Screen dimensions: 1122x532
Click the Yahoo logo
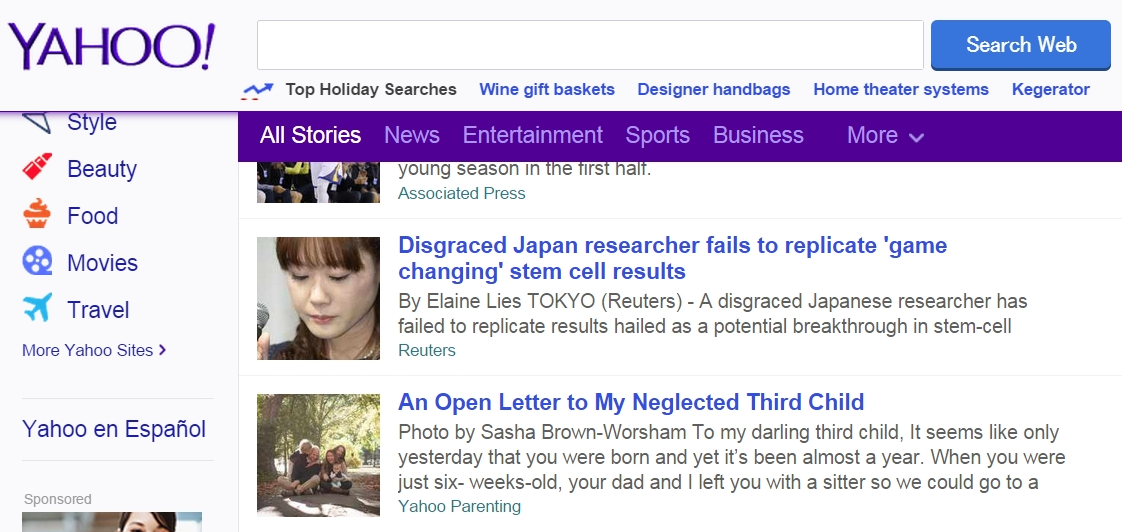pyautogui.click(x=111, y=46)
